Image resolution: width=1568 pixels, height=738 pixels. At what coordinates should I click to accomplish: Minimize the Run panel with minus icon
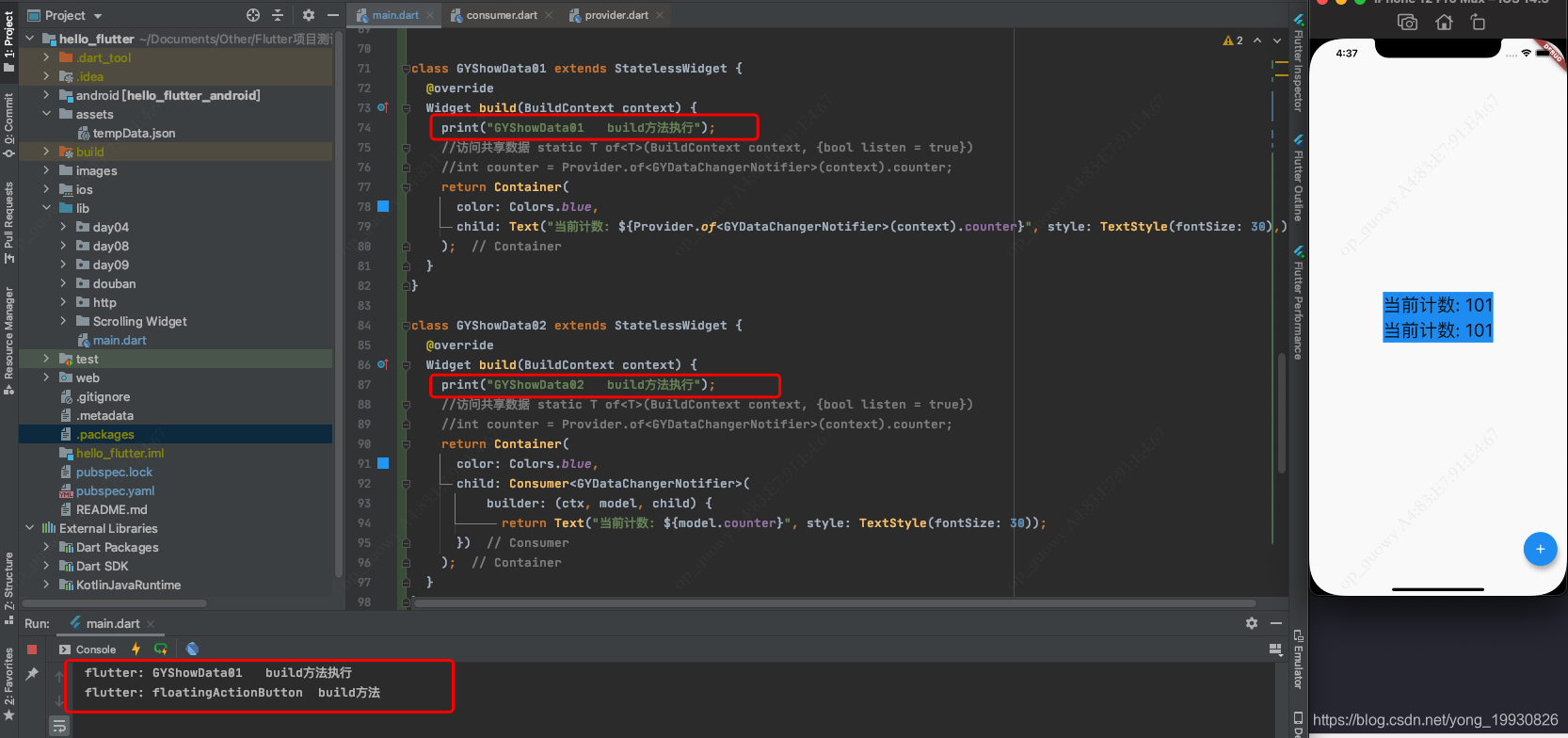1276,623
